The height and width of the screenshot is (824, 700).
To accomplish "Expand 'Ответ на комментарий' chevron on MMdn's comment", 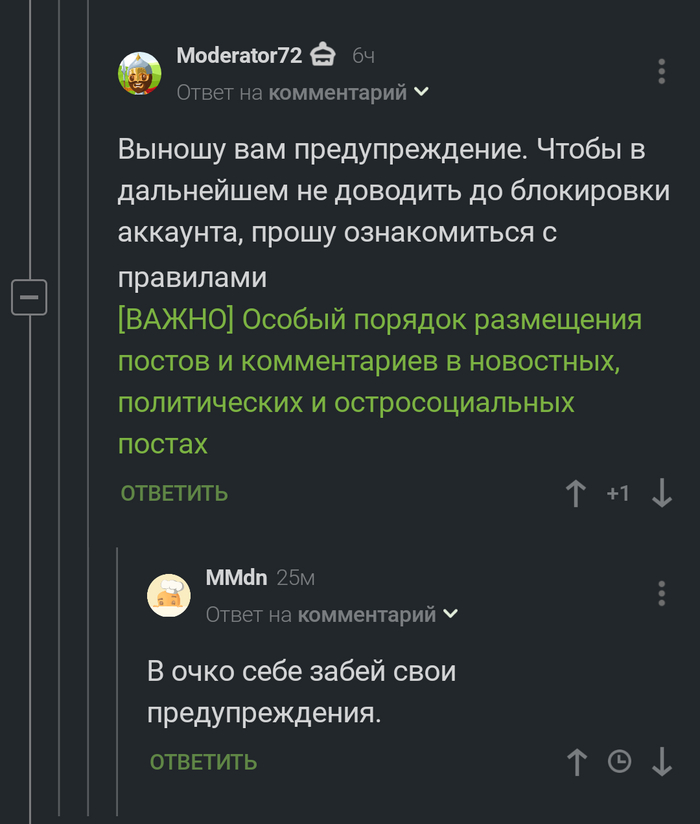I will click(451, 615).
